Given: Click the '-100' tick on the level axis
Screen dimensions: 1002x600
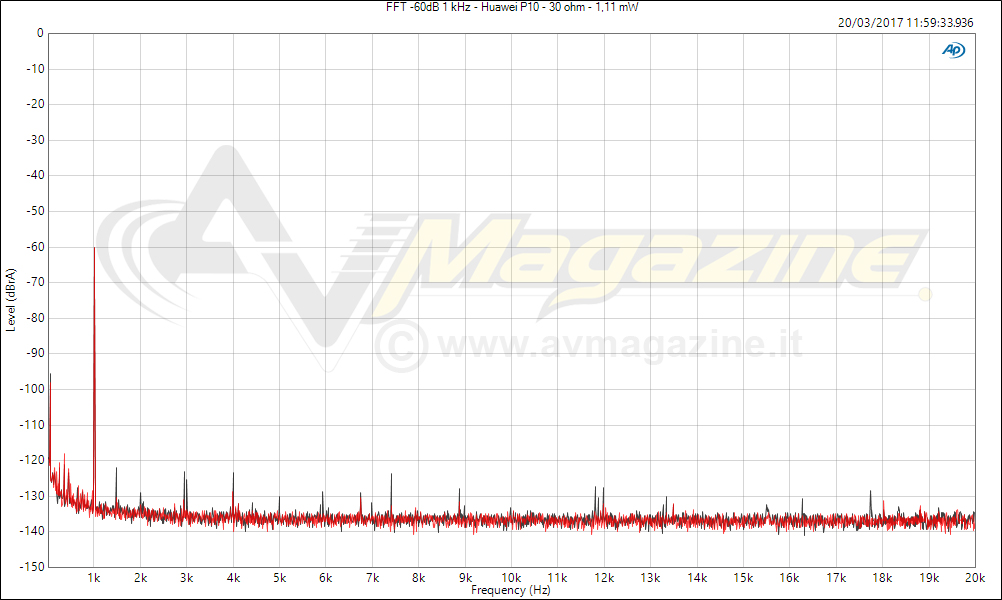Looking at the screenshot, I should click(x=31, y=389).
